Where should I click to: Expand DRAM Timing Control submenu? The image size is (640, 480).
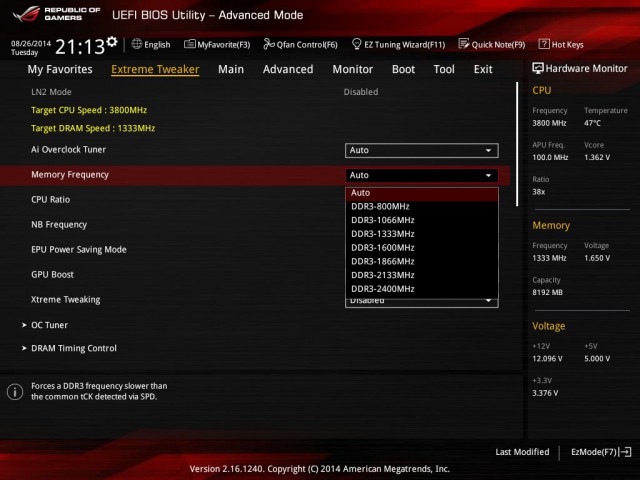(x=69, y=348)
